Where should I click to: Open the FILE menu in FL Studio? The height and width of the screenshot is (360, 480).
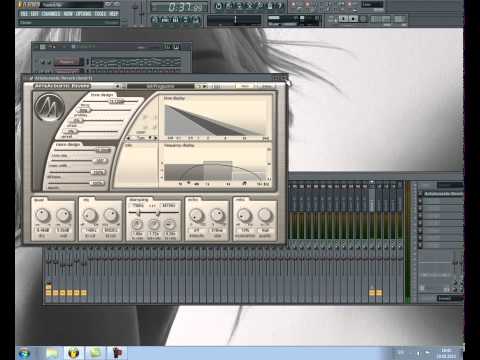tap(24, 14)
